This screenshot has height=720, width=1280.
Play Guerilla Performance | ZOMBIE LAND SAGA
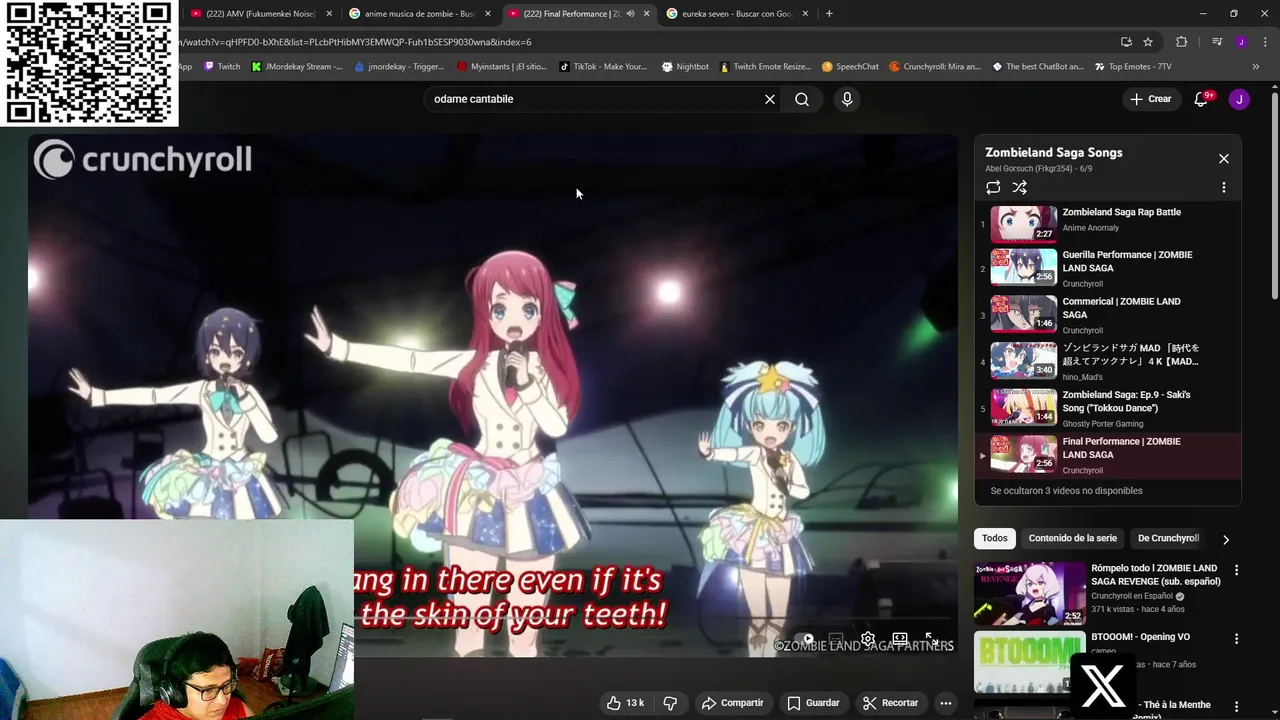tap(1108, 269)
